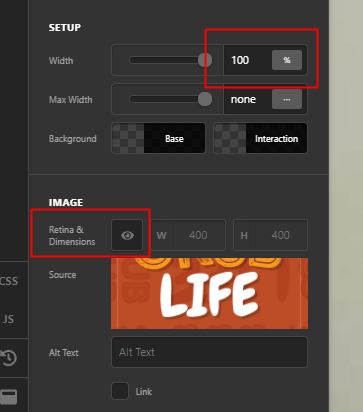Screen dimensions: 363x412
Task: Toggle Retina & Dimensions eye icon
Action: [127, 235]
